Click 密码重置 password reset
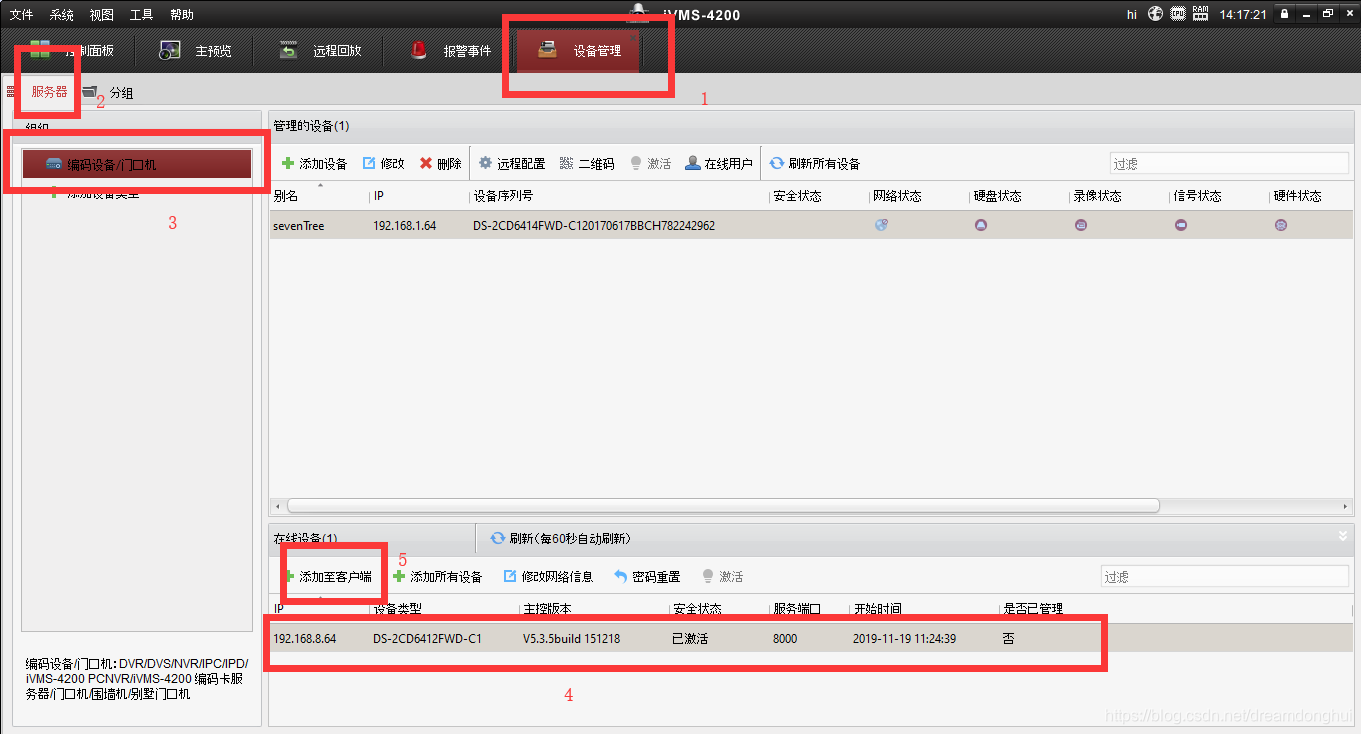 (x=647, y=577)
